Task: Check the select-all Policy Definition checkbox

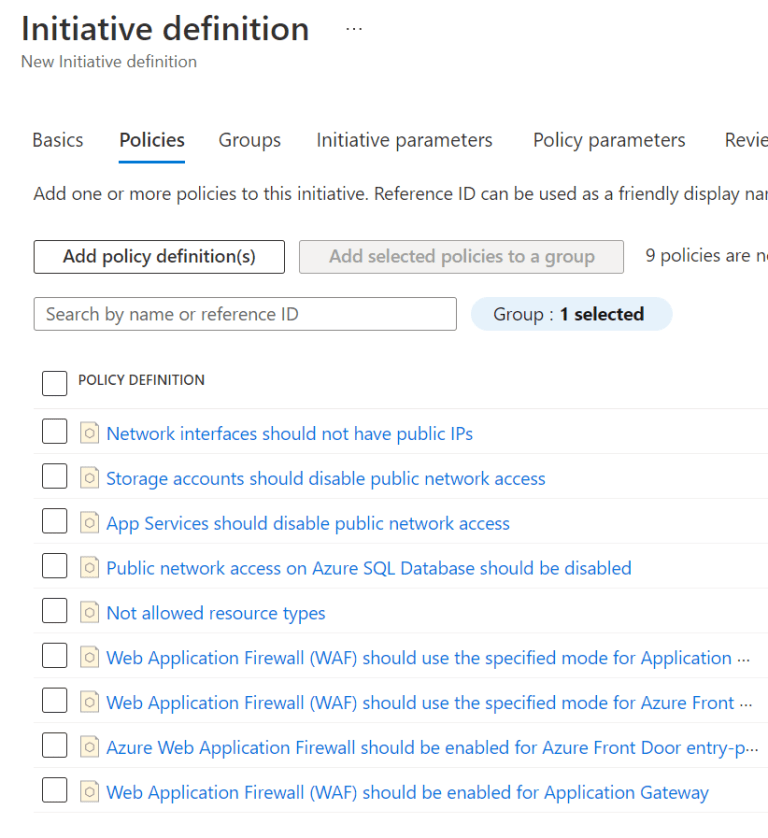Action: 55,383
